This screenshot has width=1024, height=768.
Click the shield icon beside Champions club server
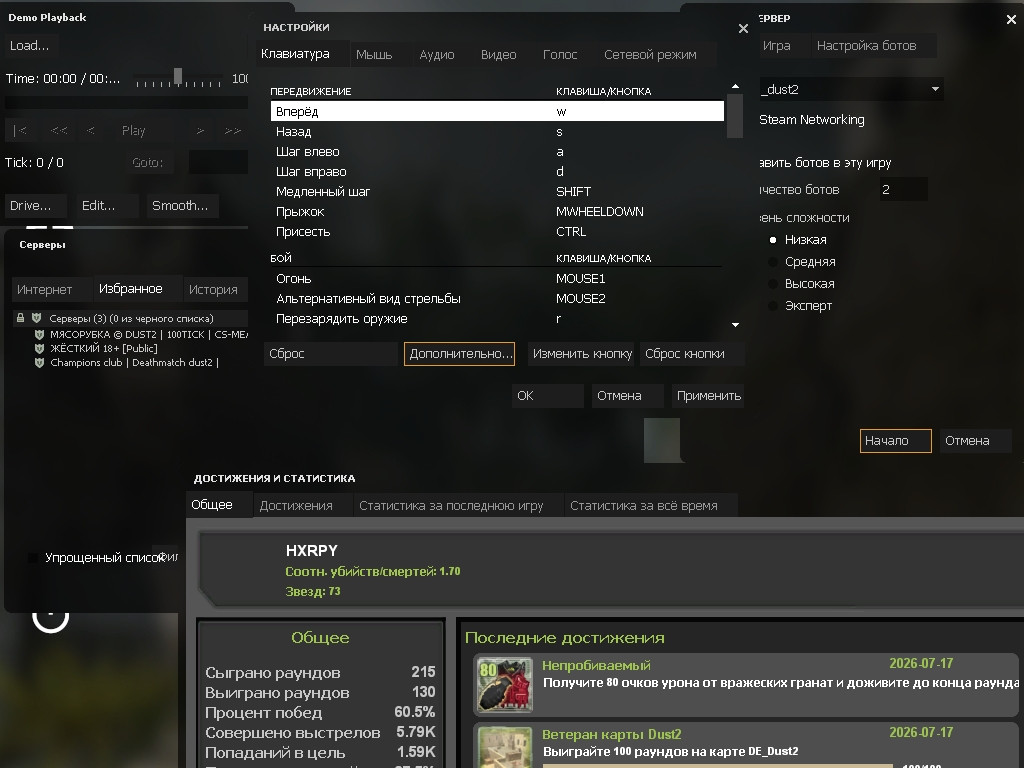coord(39,362)
